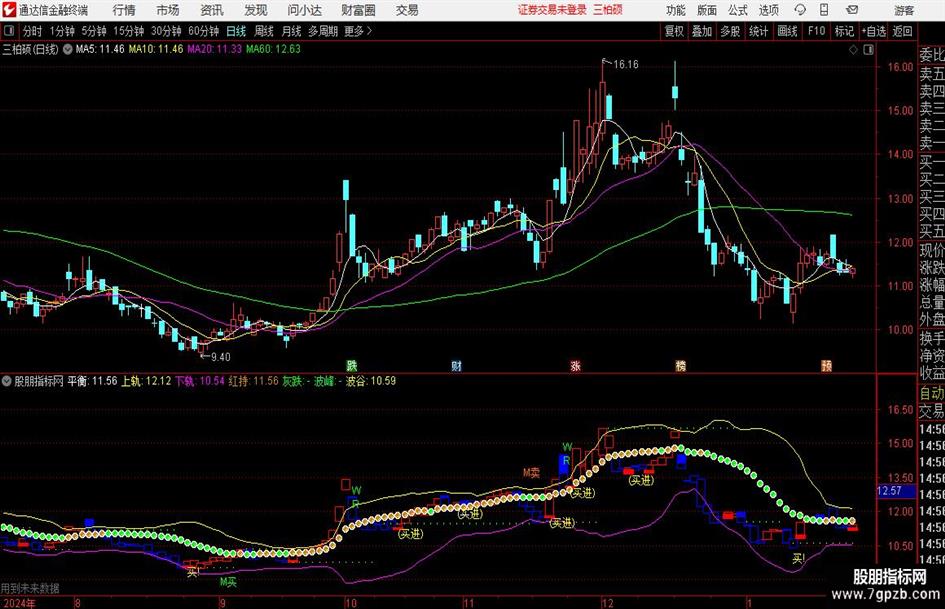This screenshot has height=609, width=945.
Task: Click the diamond icon at chart top right
Action: pyautogui.click(x=853, y=50)
